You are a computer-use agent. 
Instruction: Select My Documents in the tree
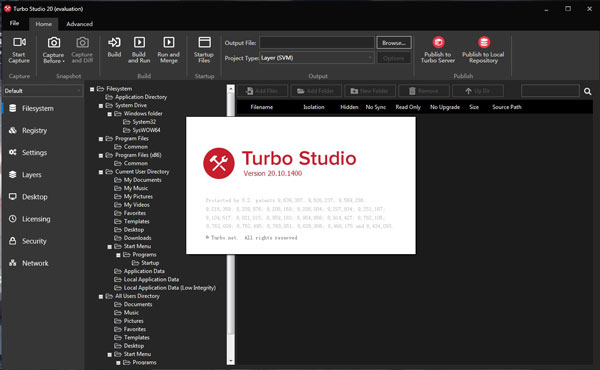tap(142, 180)
